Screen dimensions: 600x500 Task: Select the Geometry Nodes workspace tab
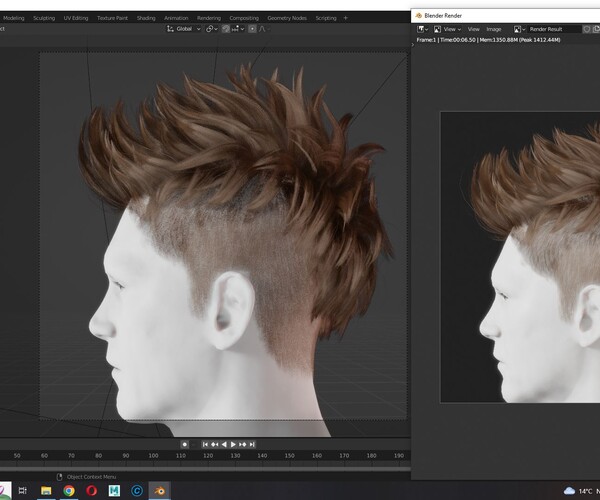(x=287, y=18)
